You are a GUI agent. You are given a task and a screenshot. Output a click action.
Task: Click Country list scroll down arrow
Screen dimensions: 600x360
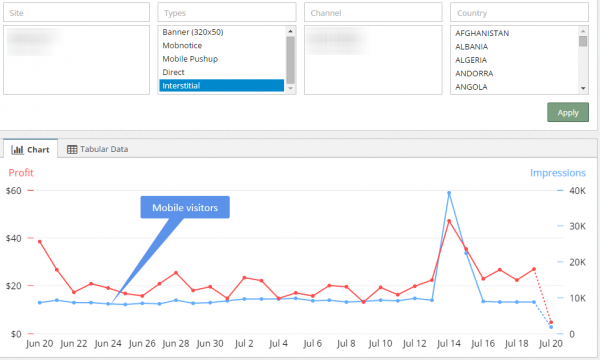(x=583, y=88)
